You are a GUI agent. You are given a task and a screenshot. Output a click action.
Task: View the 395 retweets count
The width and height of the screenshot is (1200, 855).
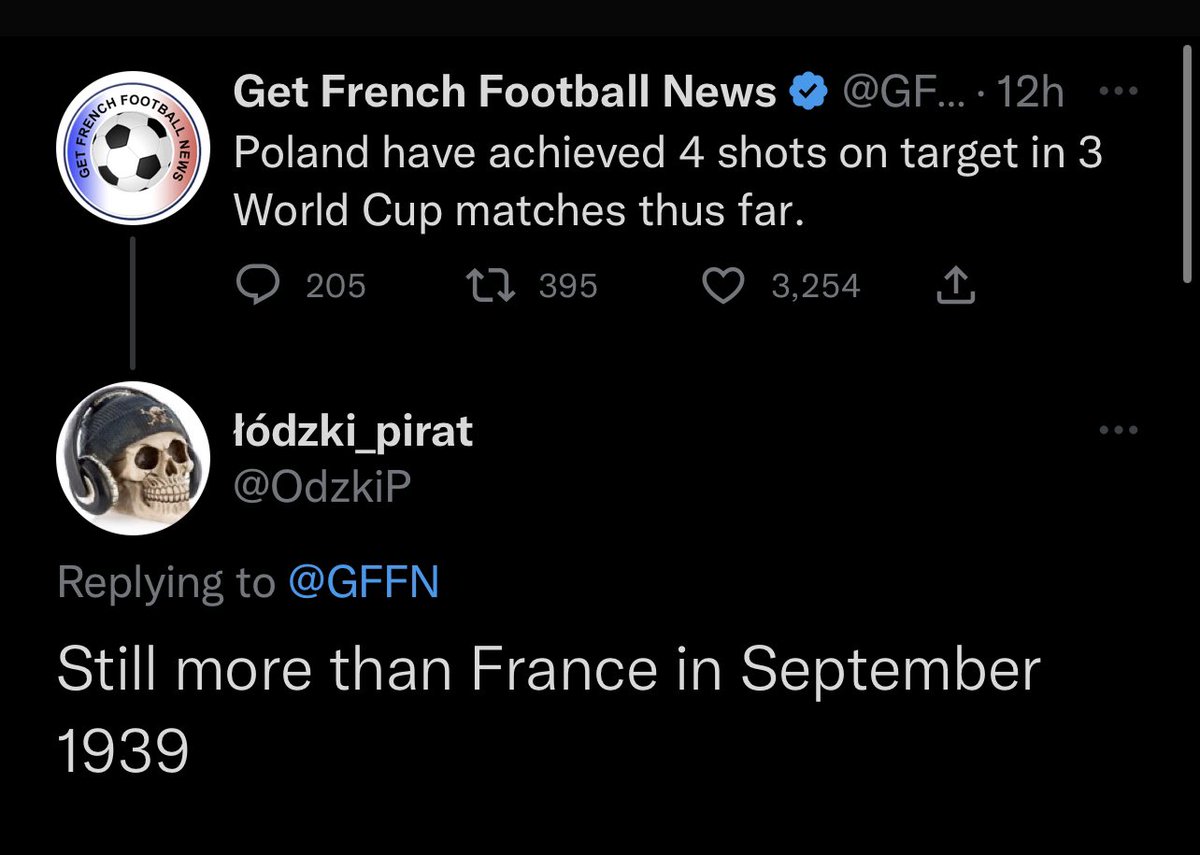click(568, 287)
